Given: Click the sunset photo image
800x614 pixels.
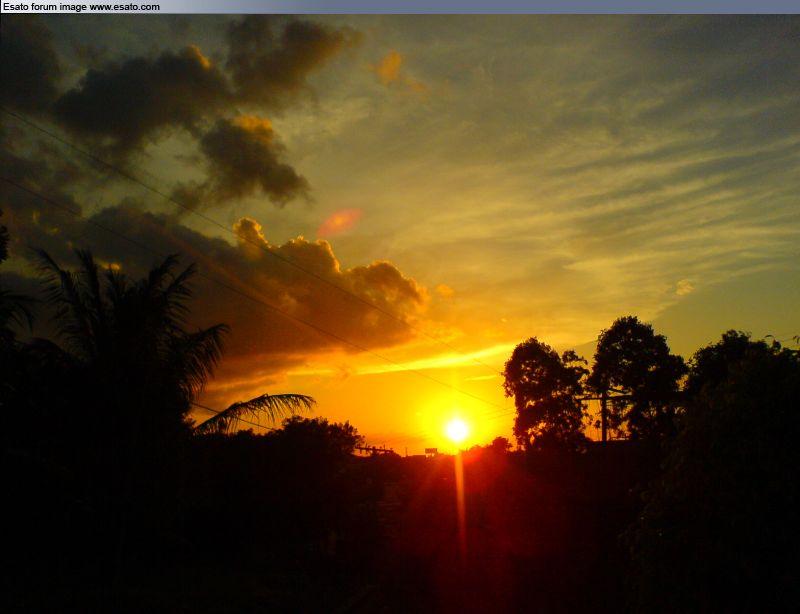Looking at the screenshot, I should (400, 314).
